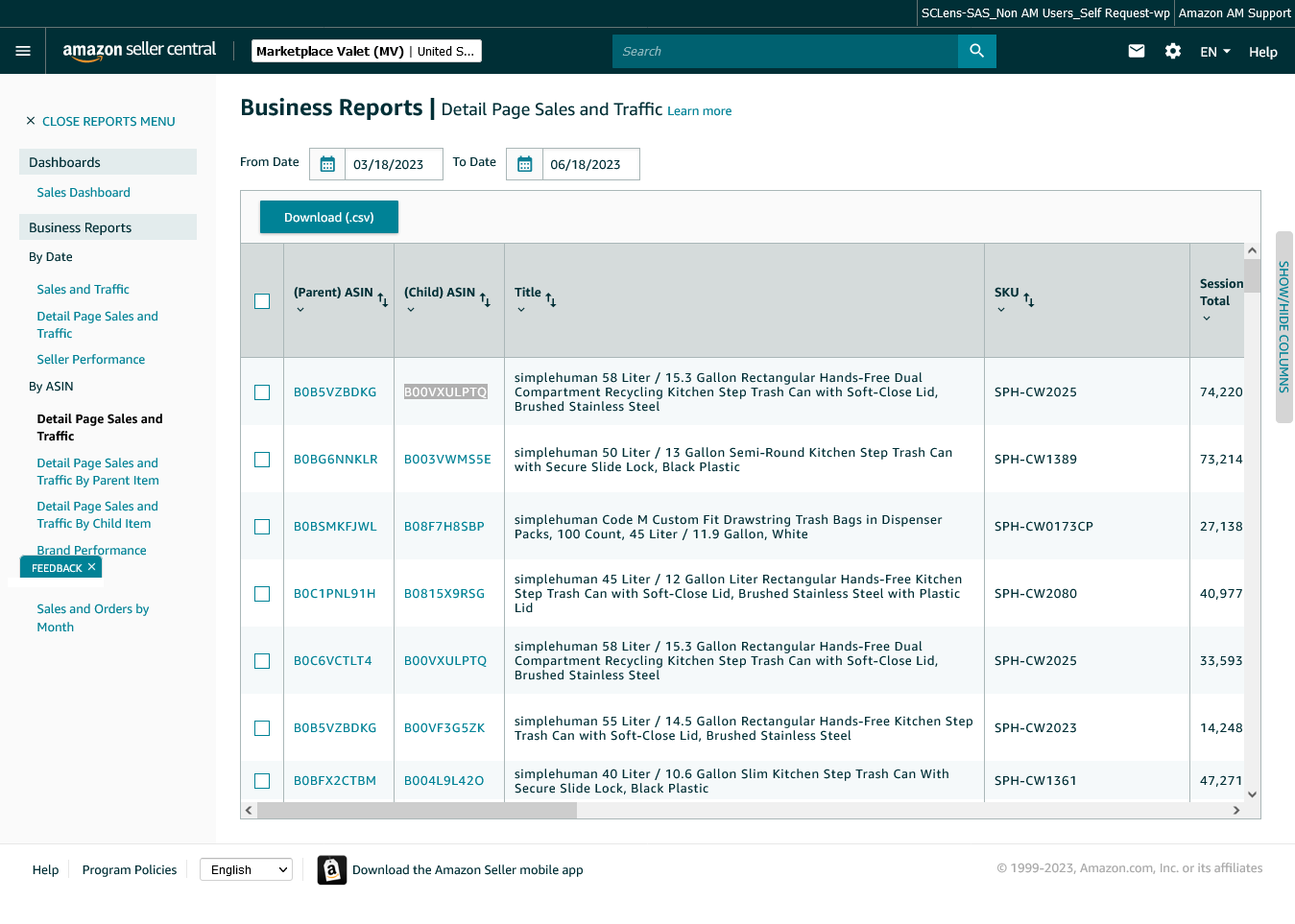Open Sales and Orders by Month
This screenshot has width=1295, height=924.
click(93, 618)
